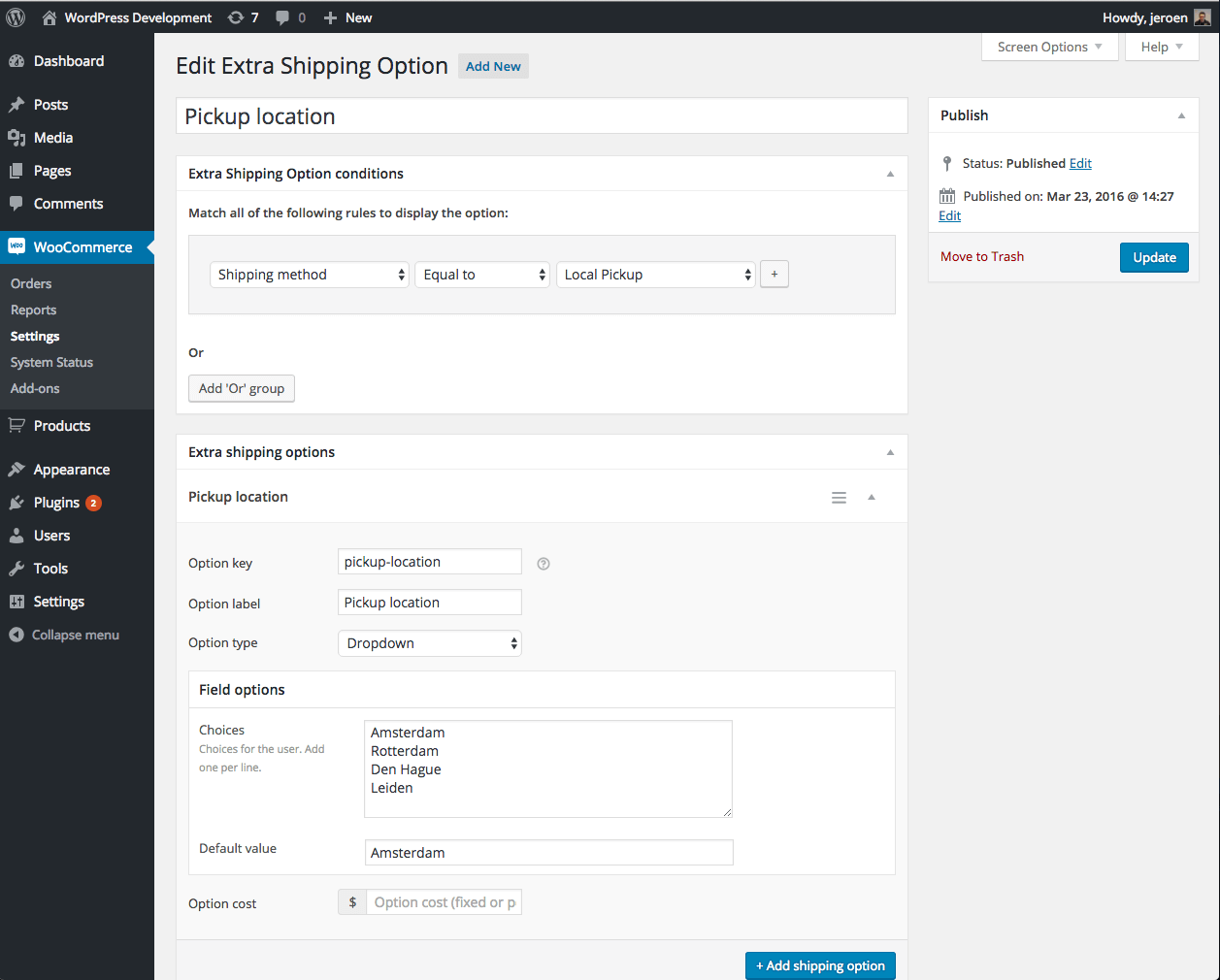Click the Update button
This screenshot has width=1220, height=980.
1154,257
